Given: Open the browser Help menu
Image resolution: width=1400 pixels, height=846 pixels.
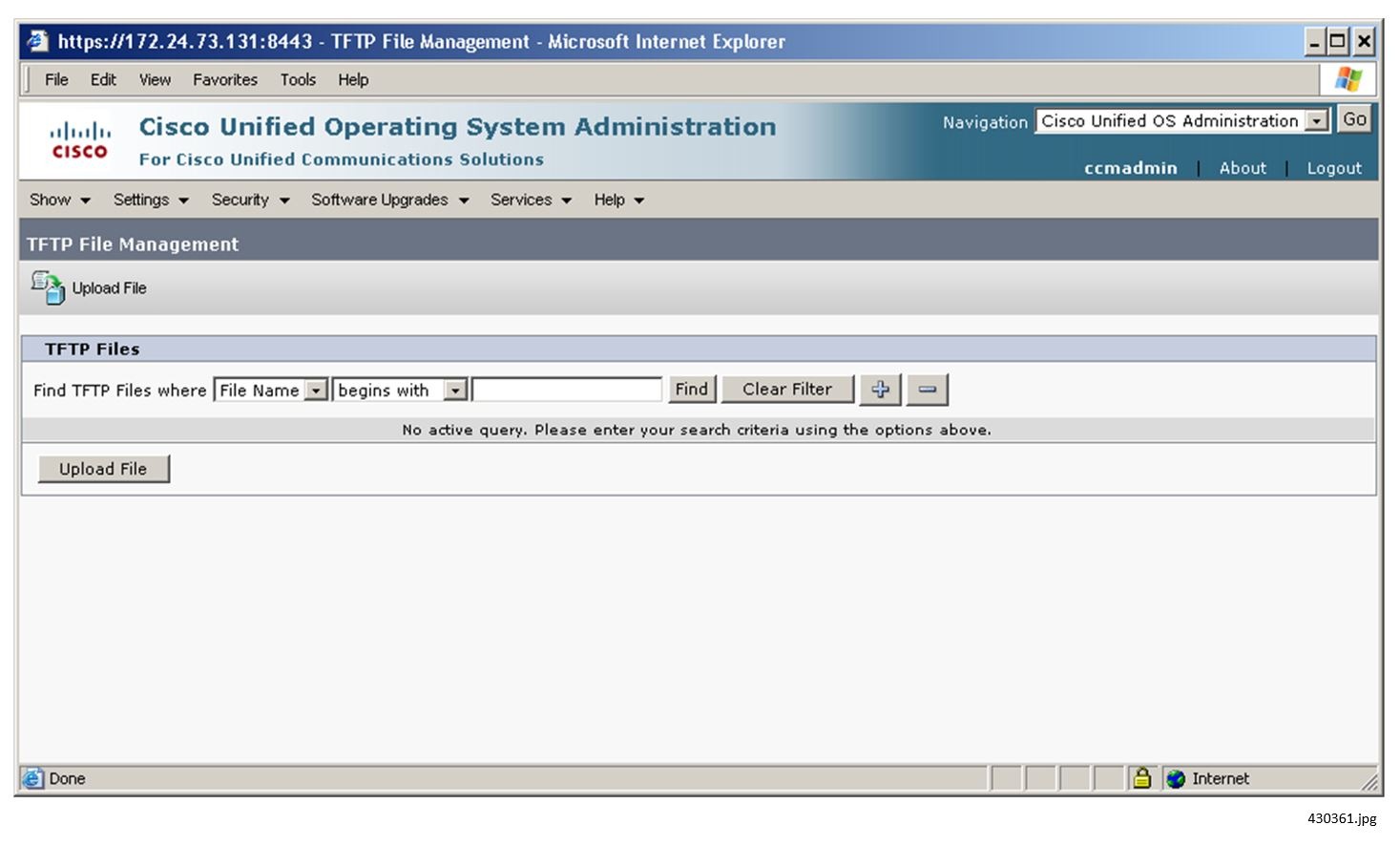Looking at the screenshot, I should [353, 79].
